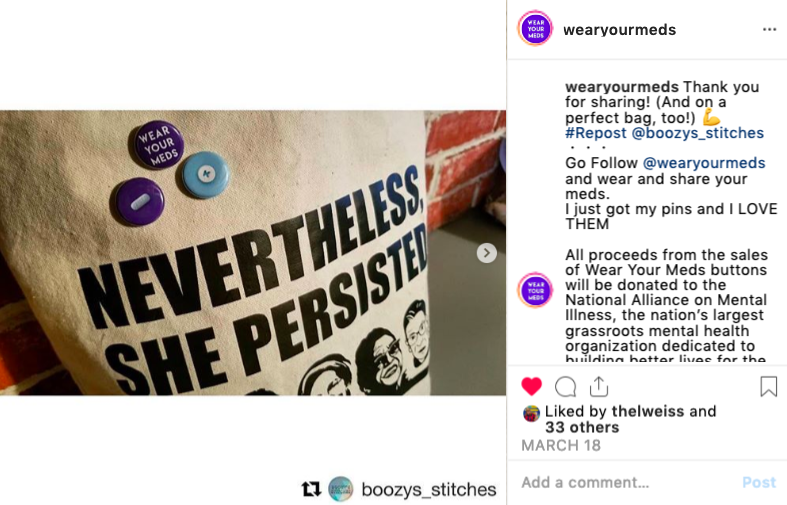View thelweiss profile from likes
This screenshot has height=505, width=787.
click(647, 412)
